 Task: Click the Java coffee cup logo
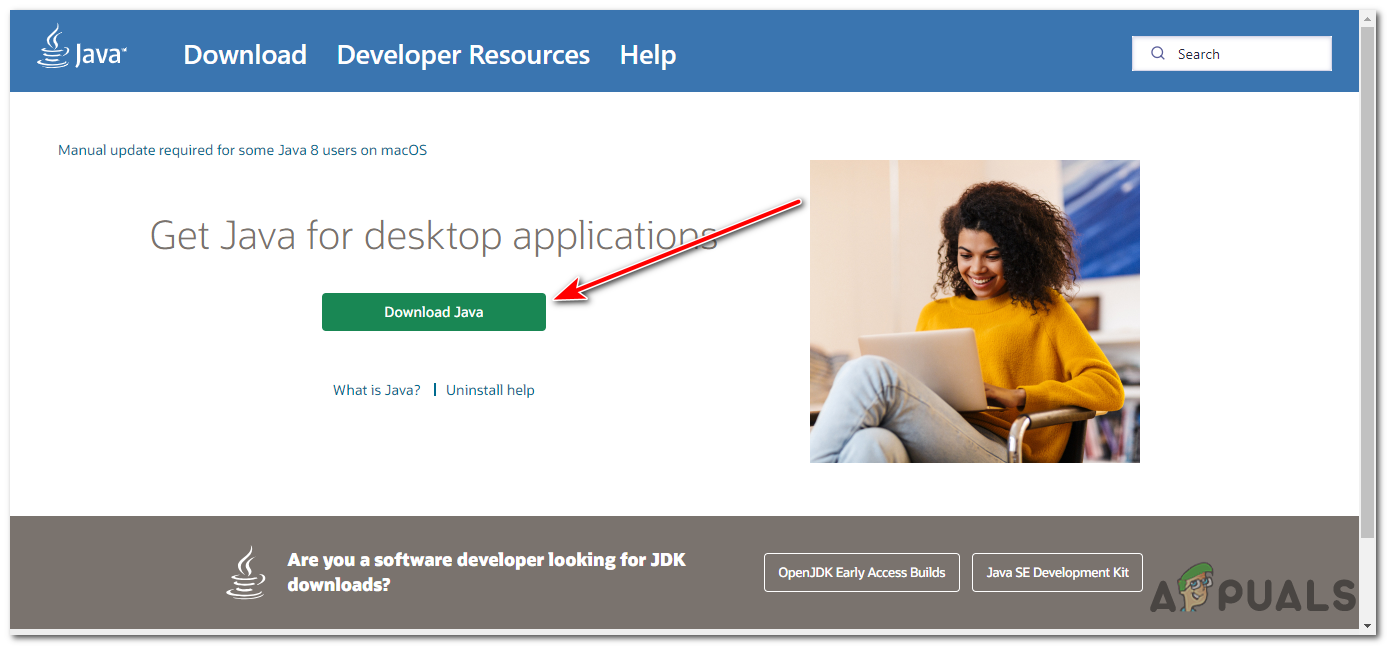[53, 49]
